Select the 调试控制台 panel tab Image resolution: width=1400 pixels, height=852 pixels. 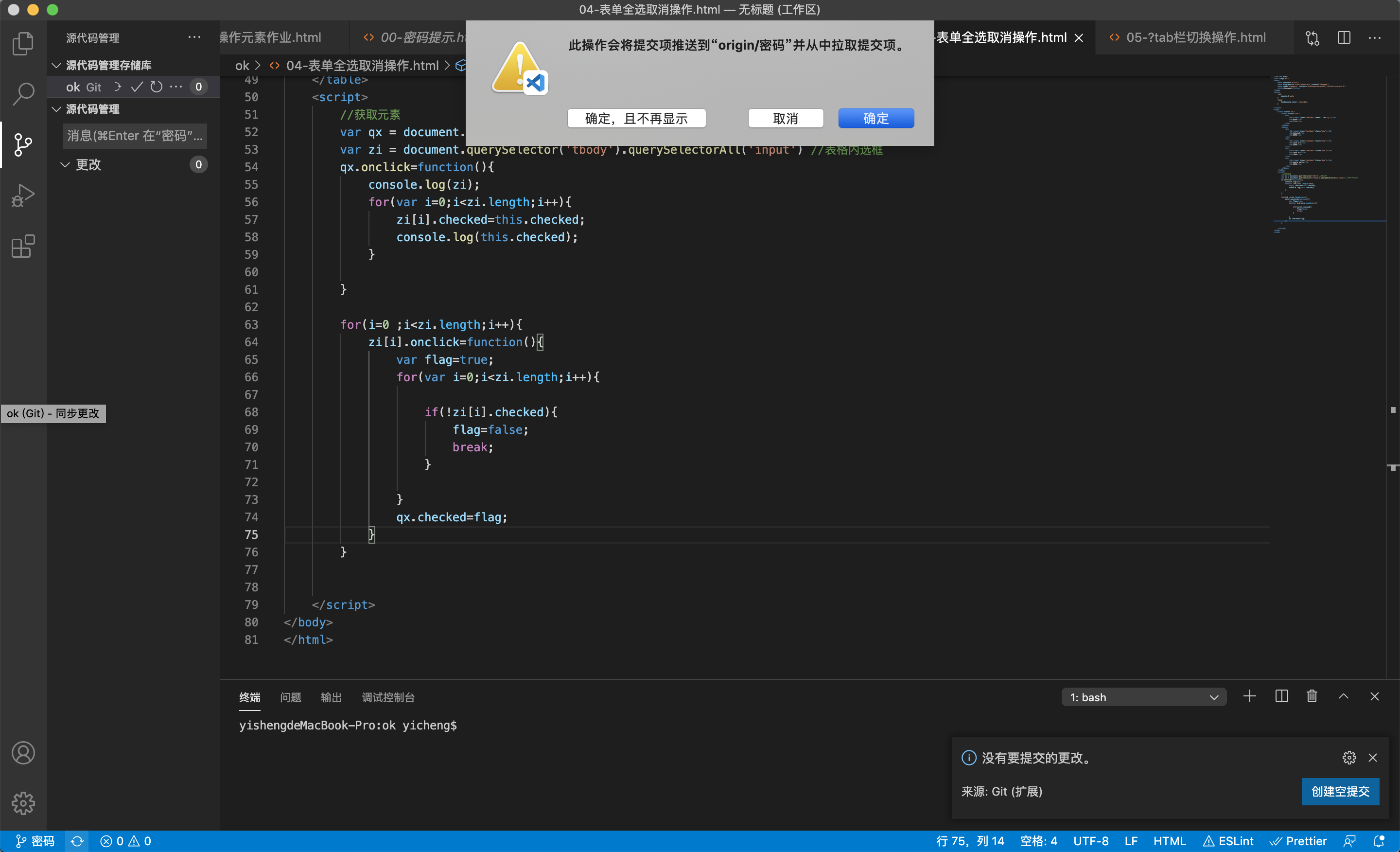[388, 697]
